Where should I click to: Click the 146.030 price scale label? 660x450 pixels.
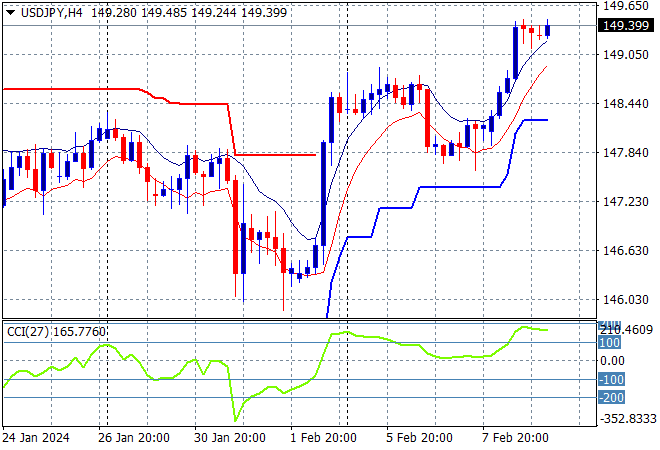(x=626, y=299)
